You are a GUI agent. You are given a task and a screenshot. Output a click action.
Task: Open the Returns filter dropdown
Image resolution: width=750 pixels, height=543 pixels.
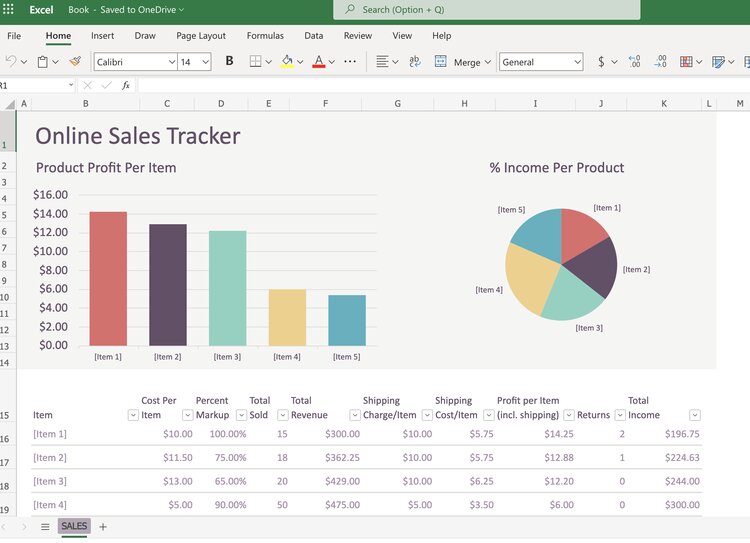pyautogui.click(x=620, y=415)
